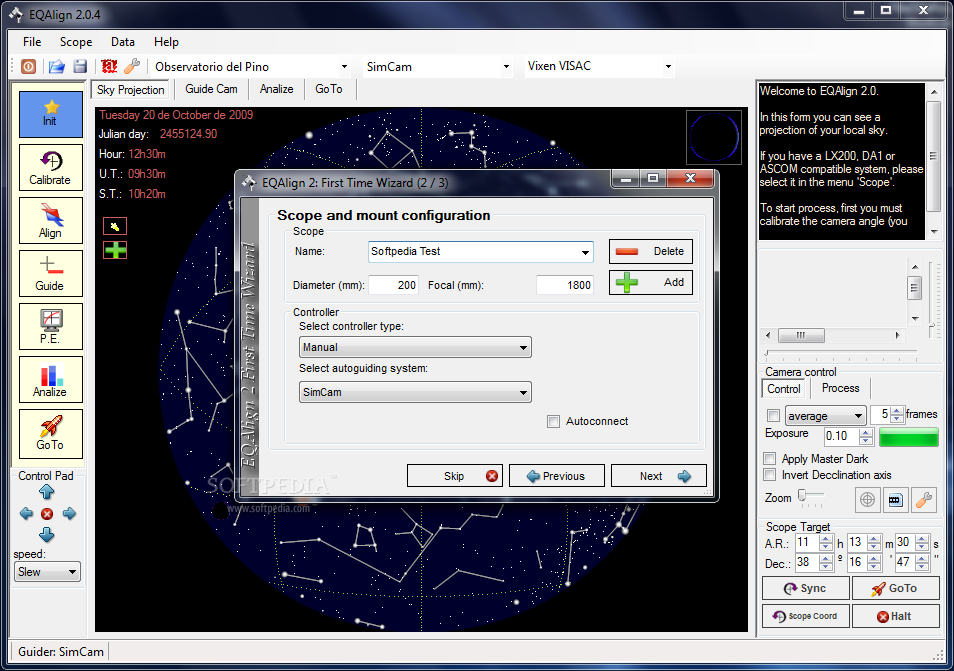The width and height of the screenshot is (954, 671).
Task: Open the controller type Manual dropdown
Action: tap(415, 347)
